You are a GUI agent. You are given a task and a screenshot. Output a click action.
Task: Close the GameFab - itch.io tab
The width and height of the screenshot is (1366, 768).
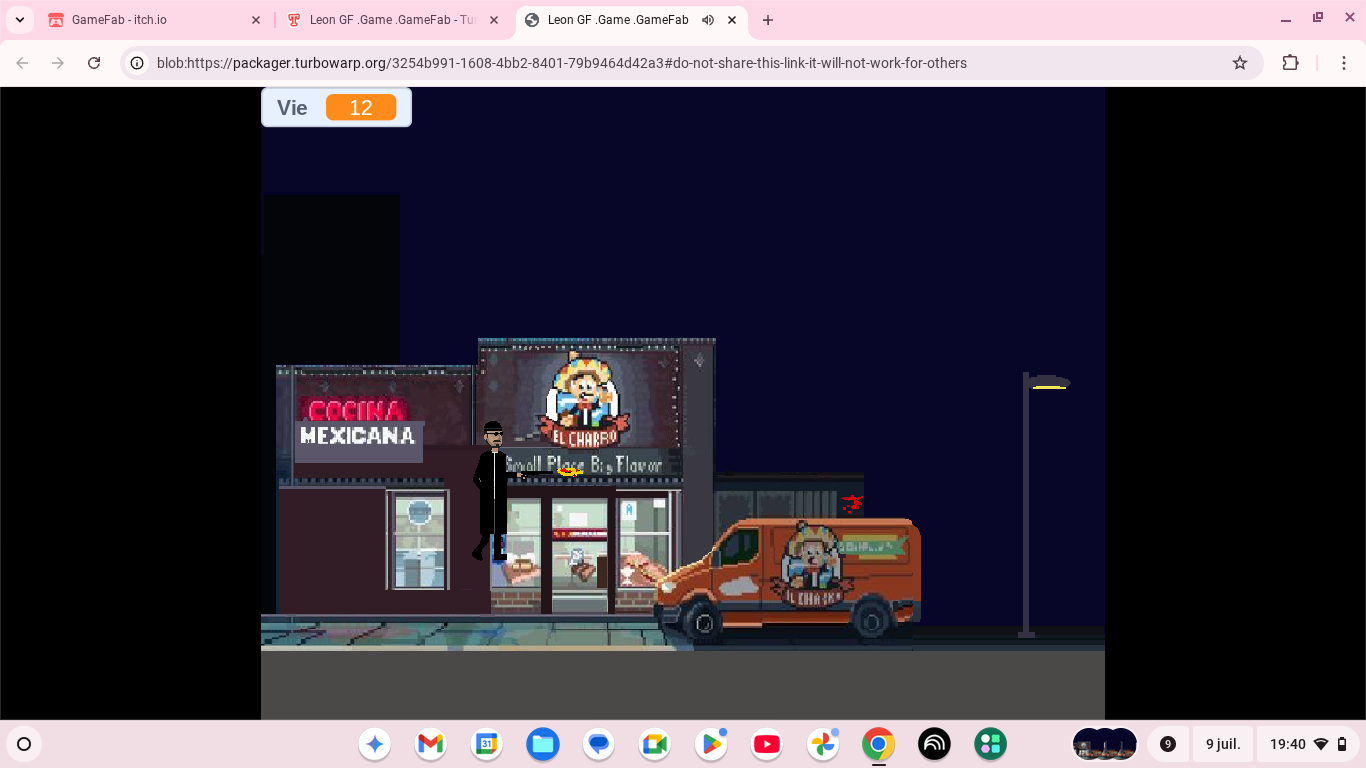coord(256,20)
